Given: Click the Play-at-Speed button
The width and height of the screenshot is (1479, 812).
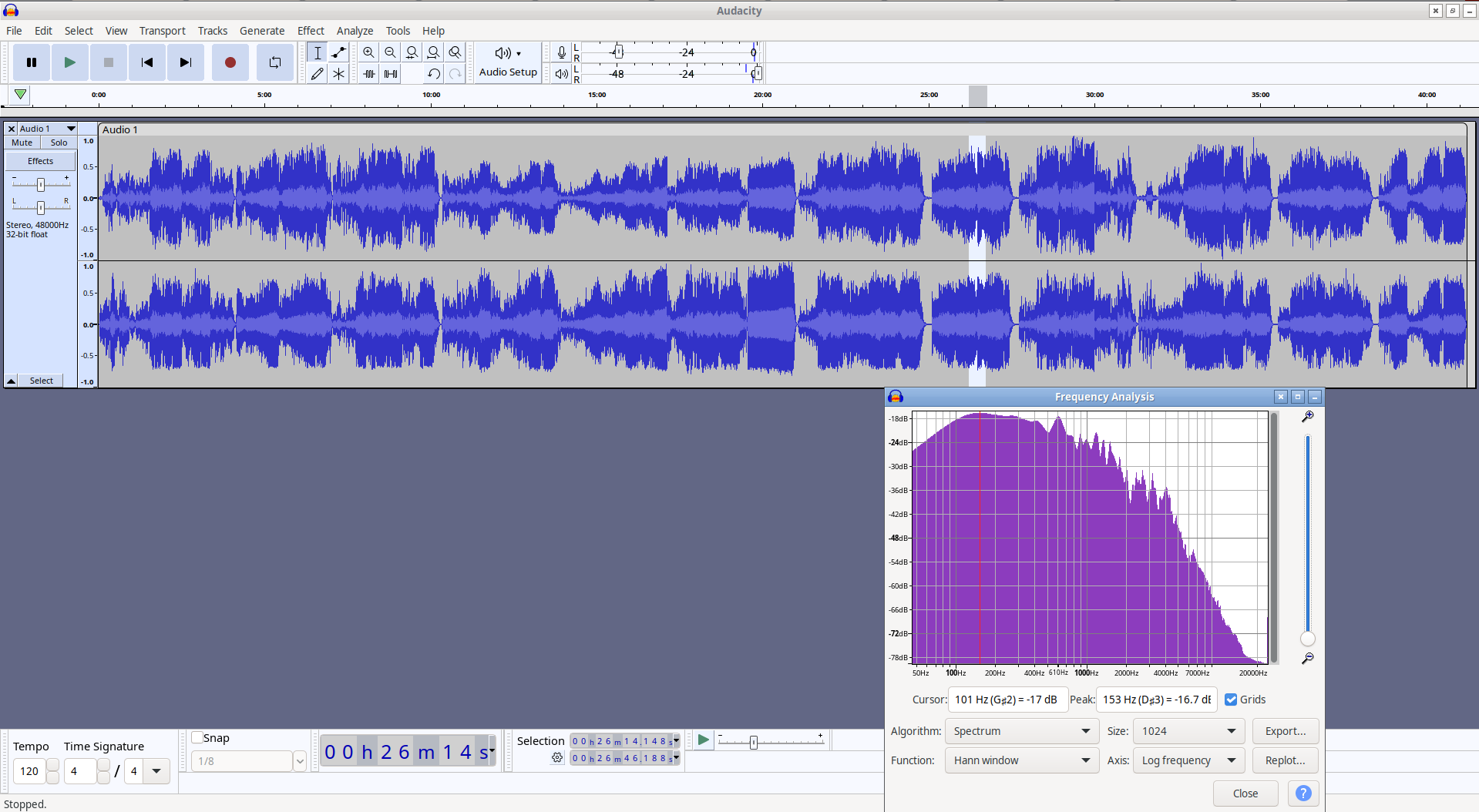Looking at the screenshot, I should pos(703,740).
